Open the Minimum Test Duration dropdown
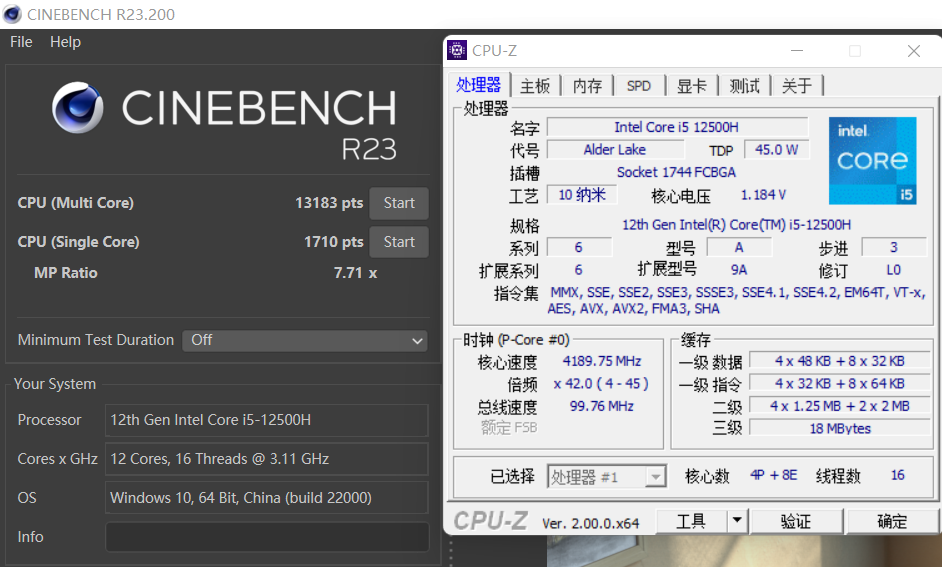 click(305, 341)
